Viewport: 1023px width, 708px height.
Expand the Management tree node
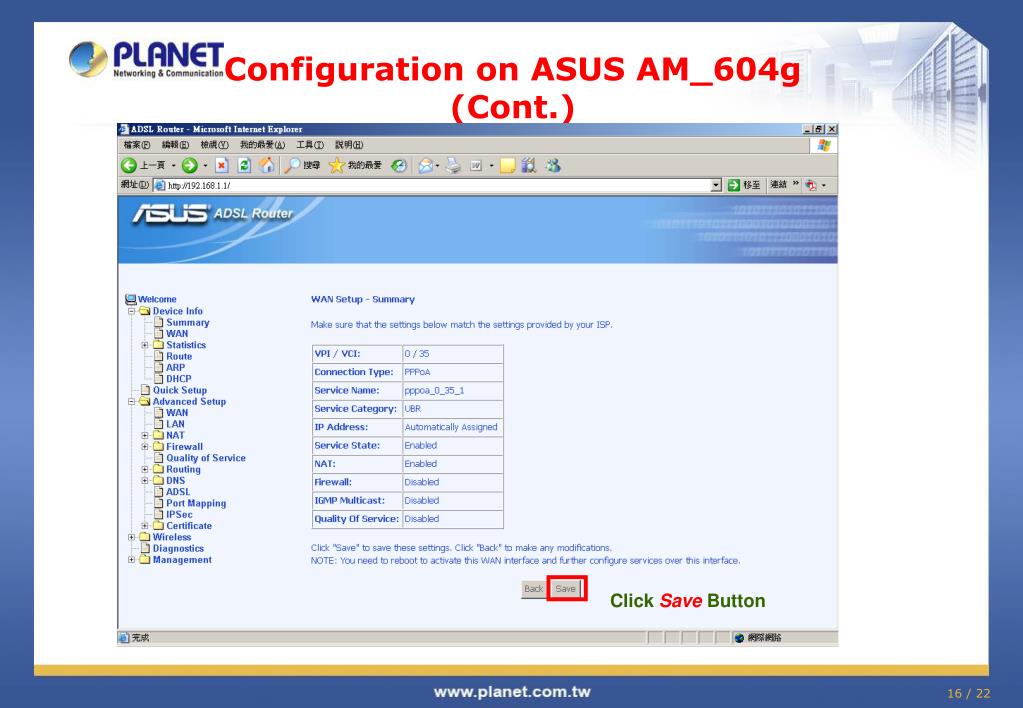pyautogui.click(x=131, y=560)
